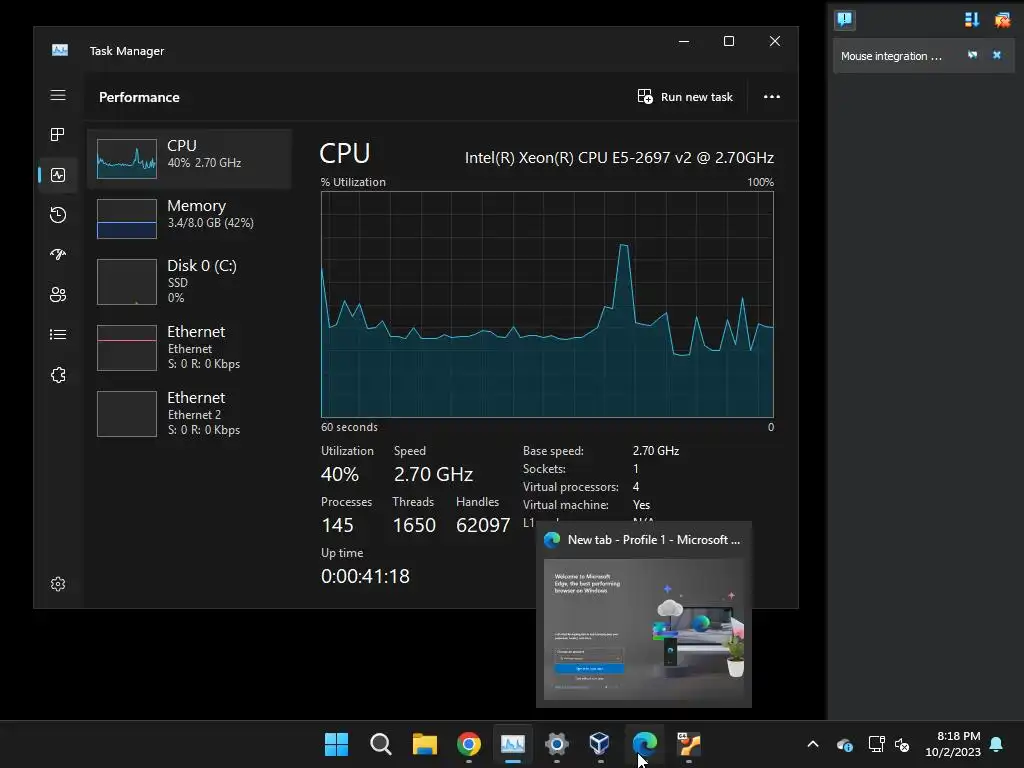
Task: Click the Windows Start button
Action: coord(336,744)
